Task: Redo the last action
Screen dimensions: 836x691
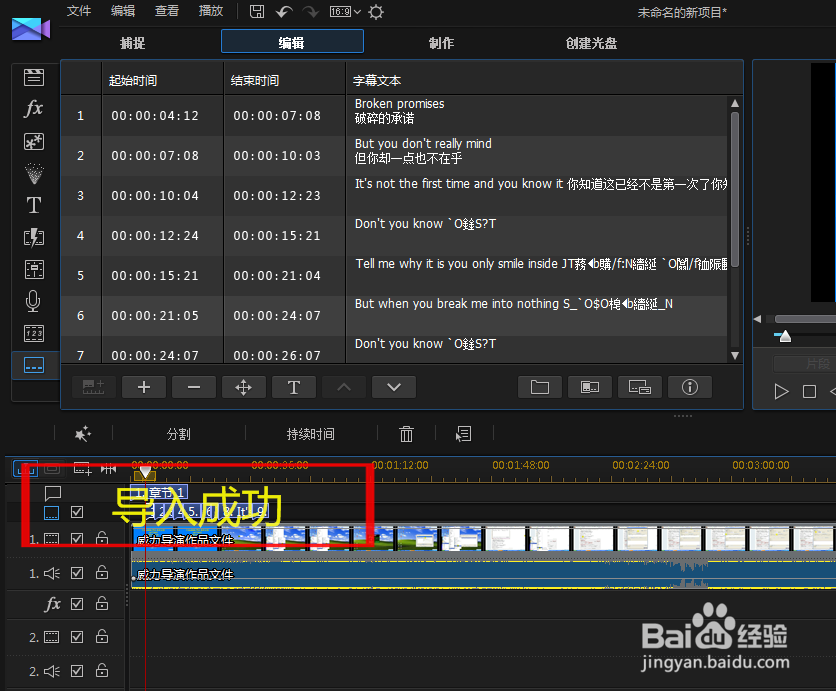Action: click(310, 12)
